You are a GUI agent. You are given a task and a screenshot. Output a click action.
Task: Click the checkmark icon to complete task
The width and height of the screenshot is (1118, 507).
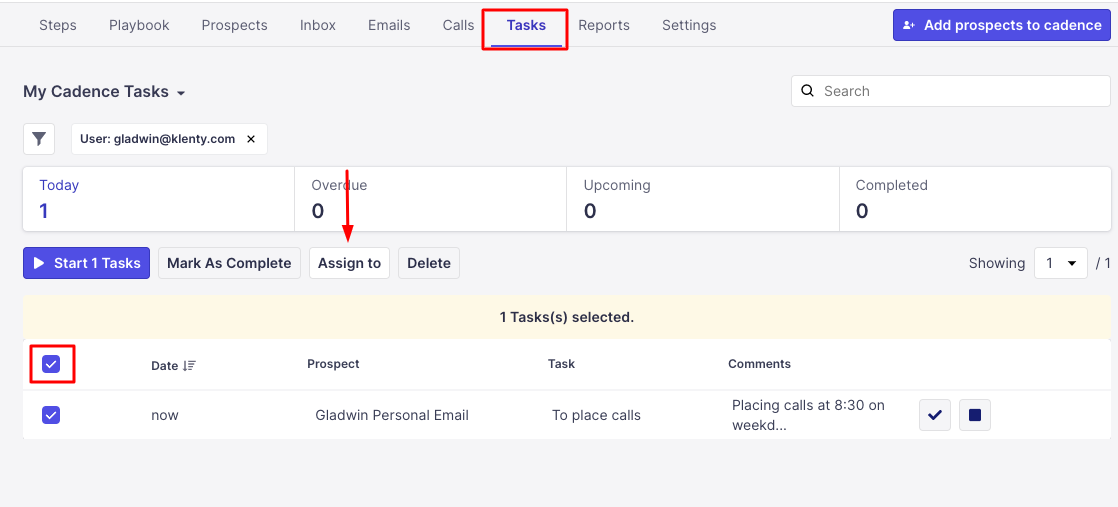coord(934,415)
